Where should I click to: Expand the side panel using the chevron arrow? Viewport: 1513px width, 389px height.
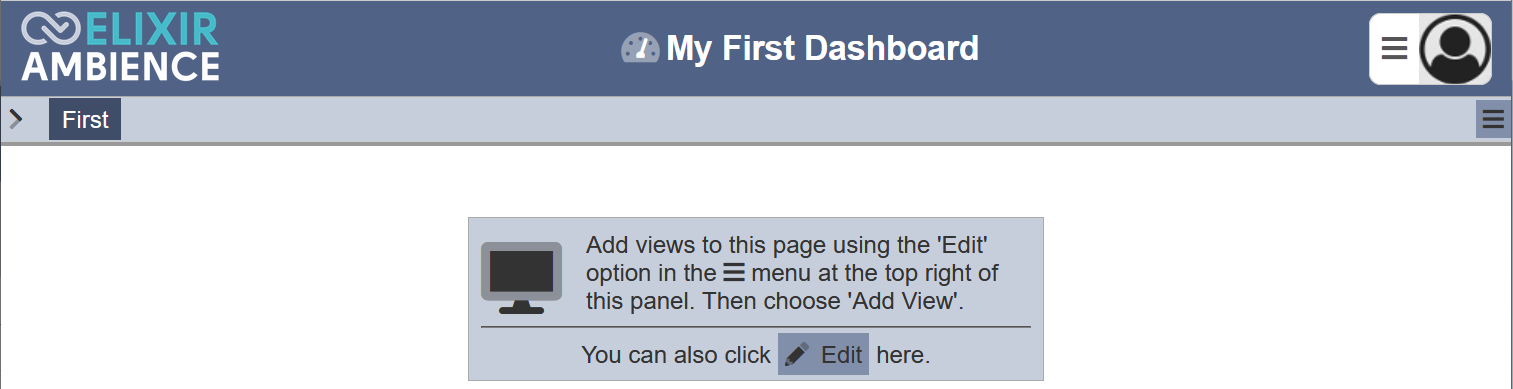pos(15,119)
